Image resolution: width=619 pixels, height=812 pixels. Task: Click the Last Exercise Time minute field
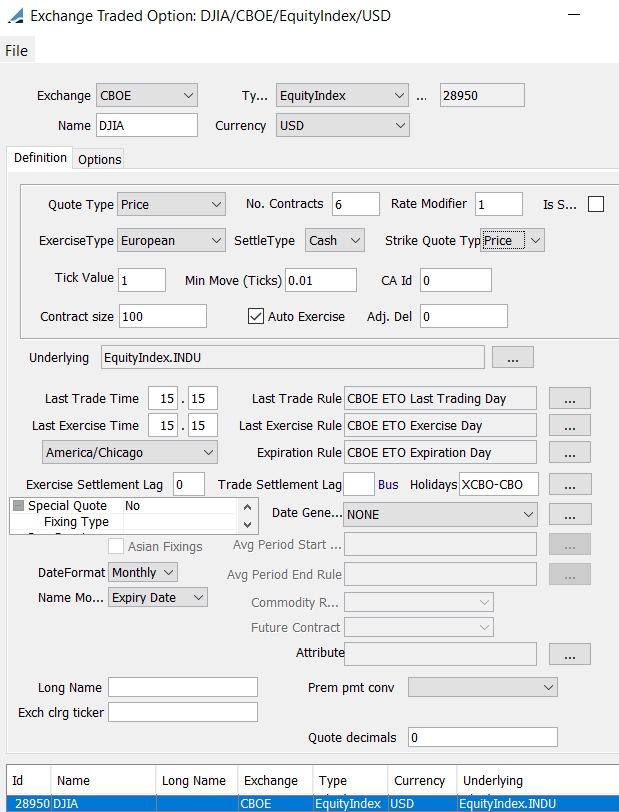click(x=203, y=425)
